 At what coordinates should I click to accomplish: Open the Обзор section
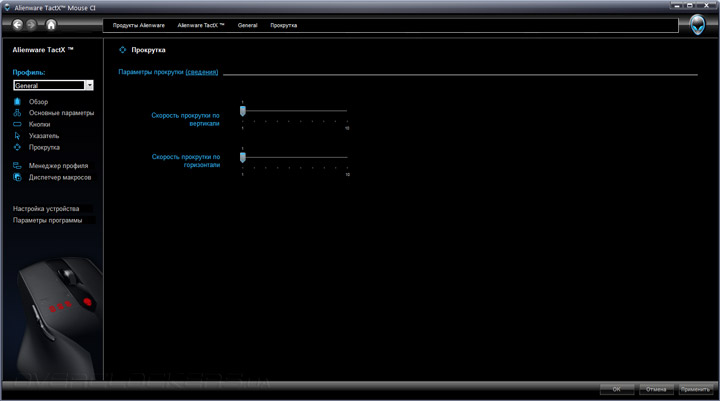click(38, 102)
